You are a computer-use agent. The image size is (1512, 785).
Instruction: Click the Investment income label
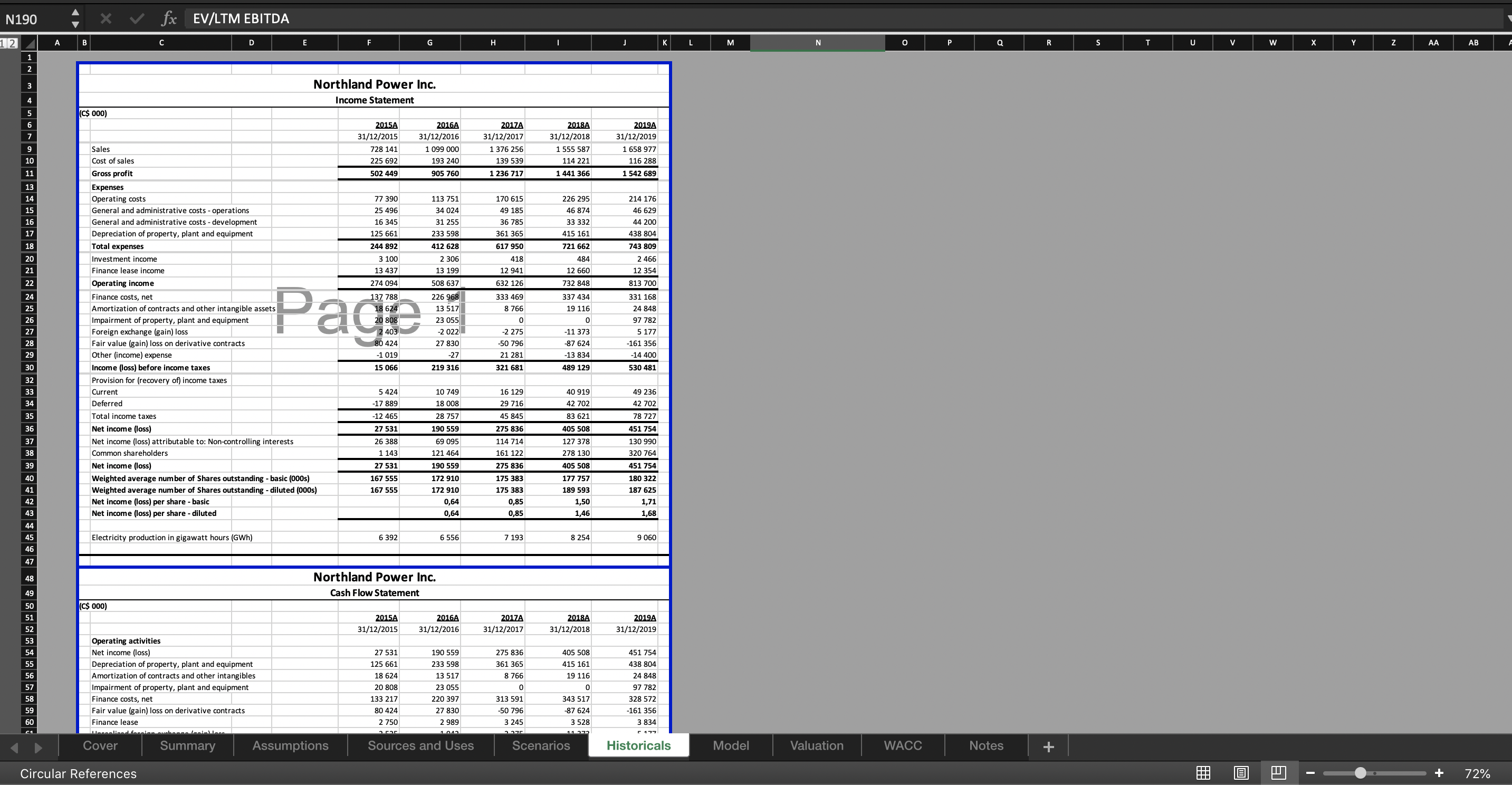[124, 259]
